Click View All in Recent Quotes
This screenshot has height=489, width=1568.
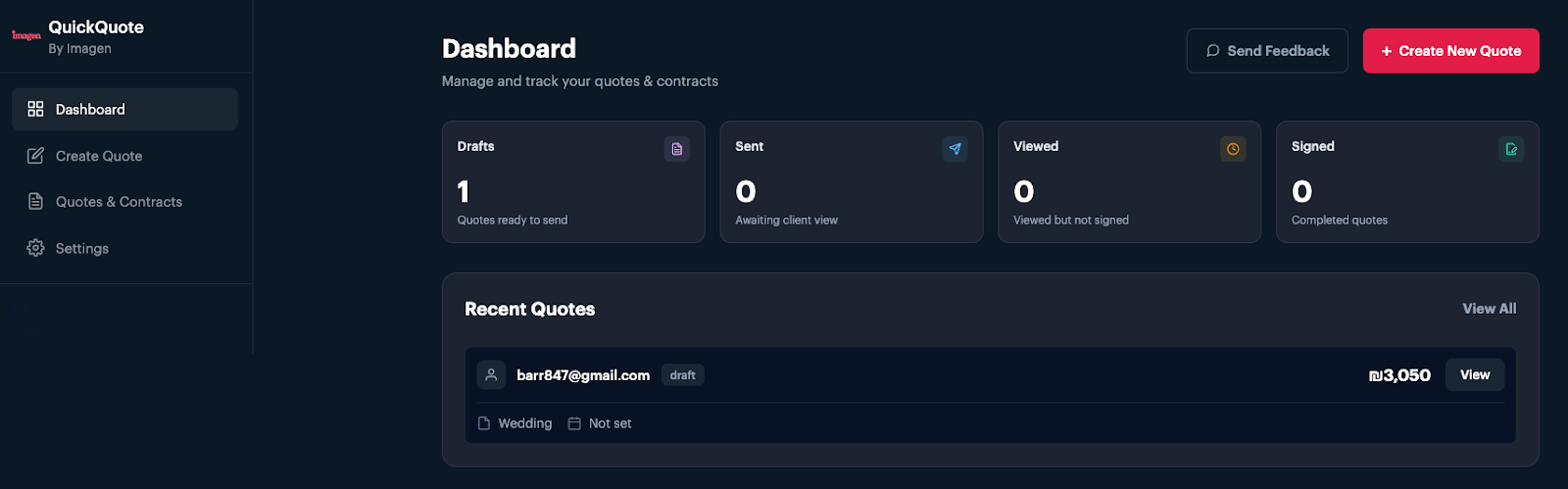1489,309
